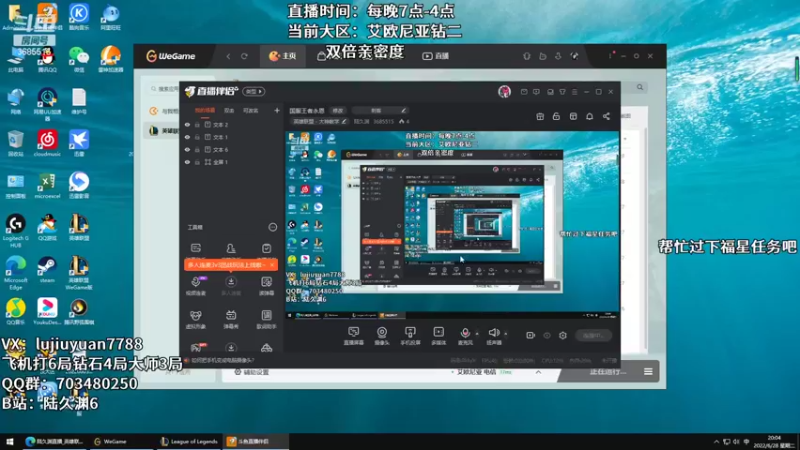This screenshot has width=800, height=450.
Task: Hide the 全屏 1 source layer
Action: [x=187, y=162]
